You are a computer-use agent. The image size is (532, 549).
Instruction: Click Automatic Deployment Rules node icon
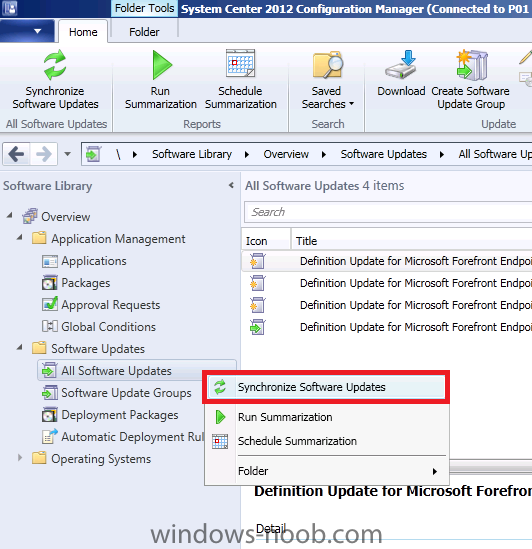tap(50, 436)
